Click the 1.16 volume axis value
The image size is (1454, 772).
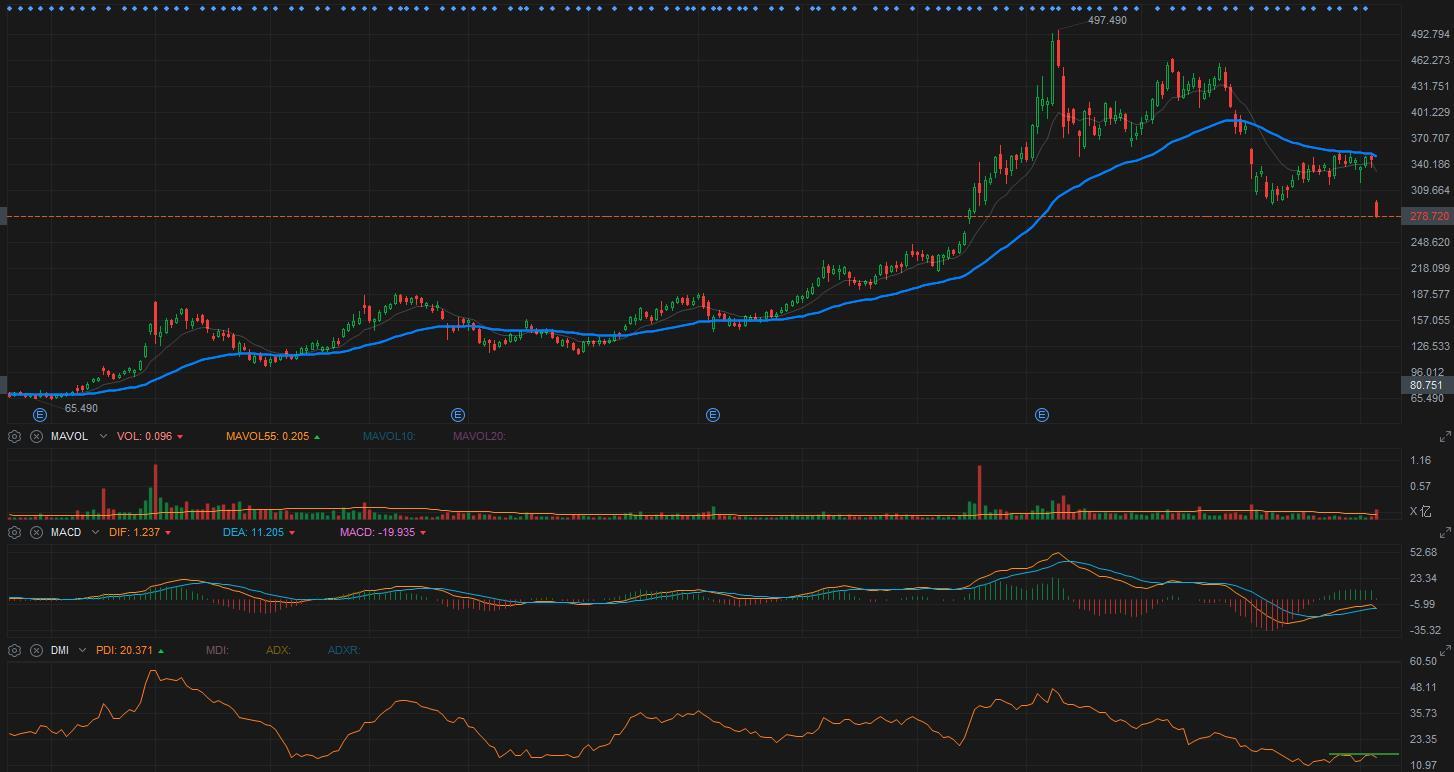point(1420,460)
